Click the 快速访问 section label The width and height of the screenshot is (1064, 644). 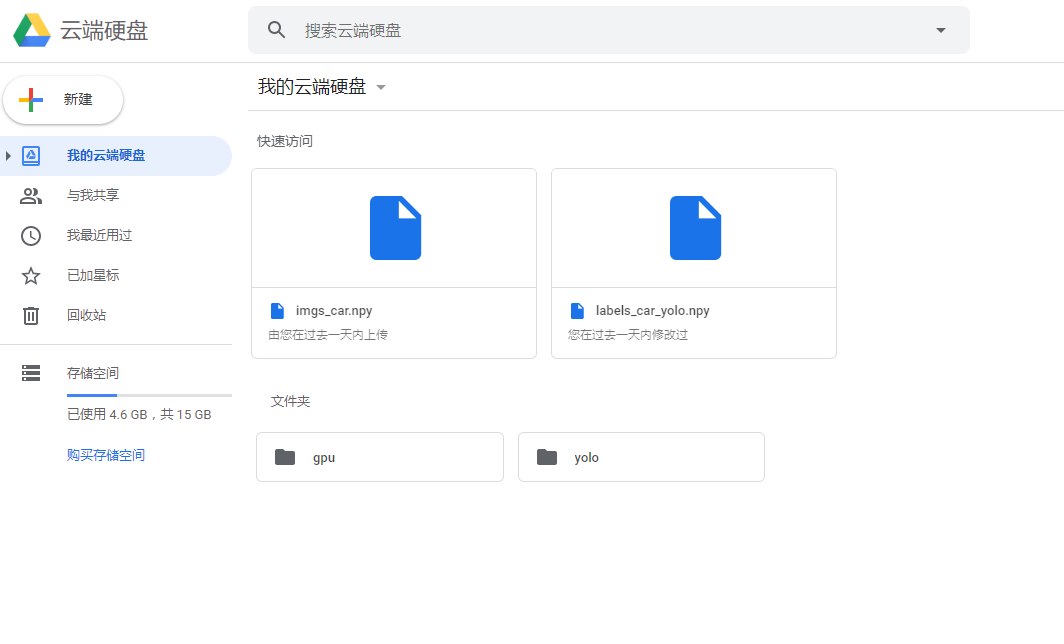pyautogui.click(x=285, y=141)
